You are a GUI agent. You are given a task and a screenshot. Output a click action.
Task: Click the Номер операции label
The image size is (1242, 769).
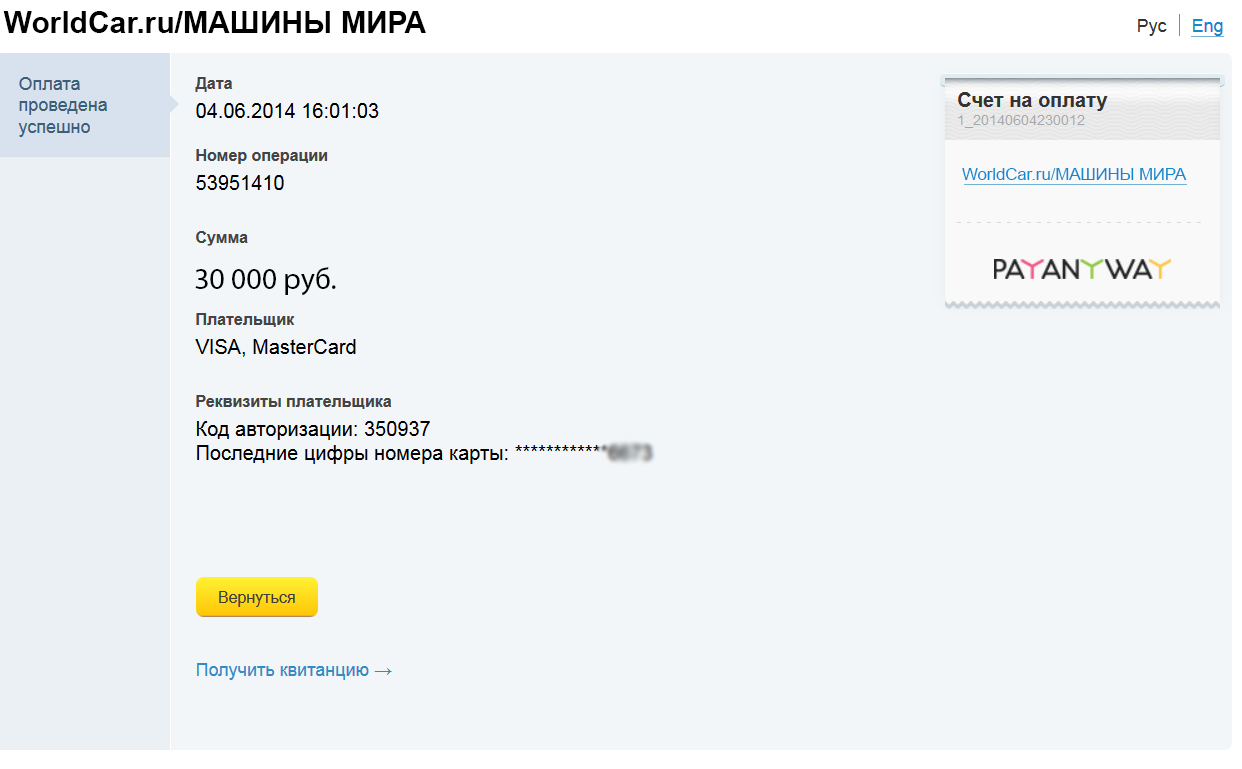coord(262,156)
